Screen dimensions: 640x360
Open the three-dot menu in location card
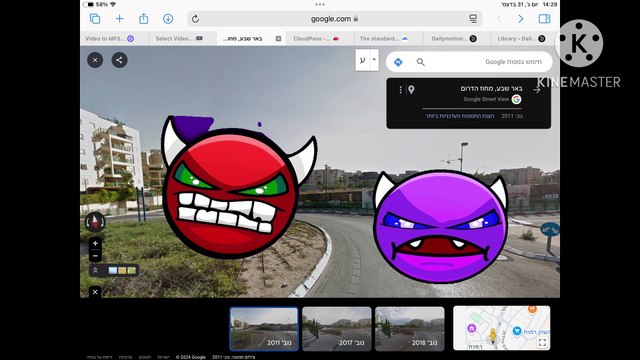click(400, 89)
